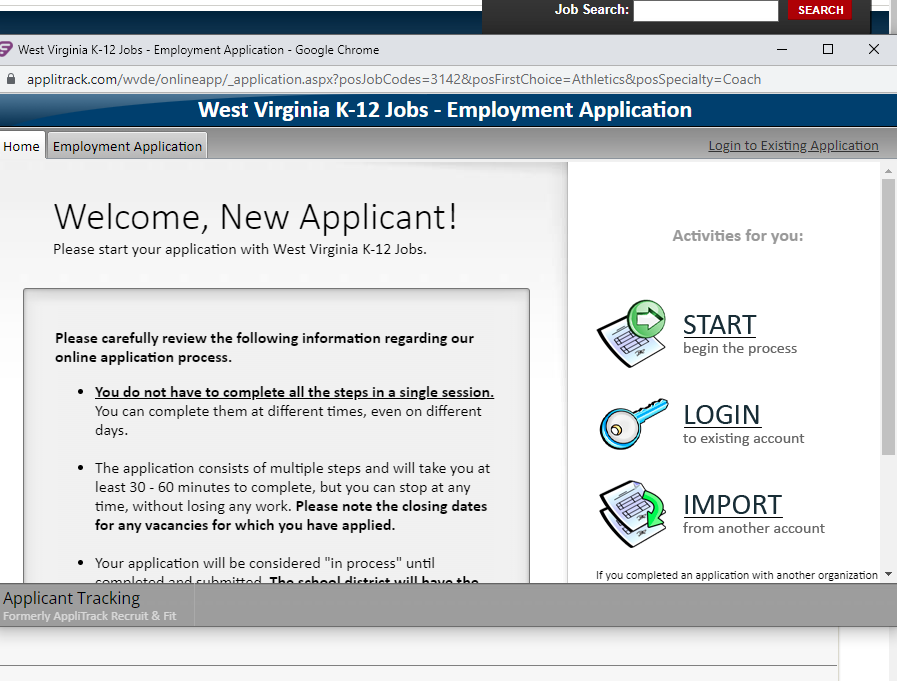Click the START application icon
897x681 pixels.
(x=632, y=333)
